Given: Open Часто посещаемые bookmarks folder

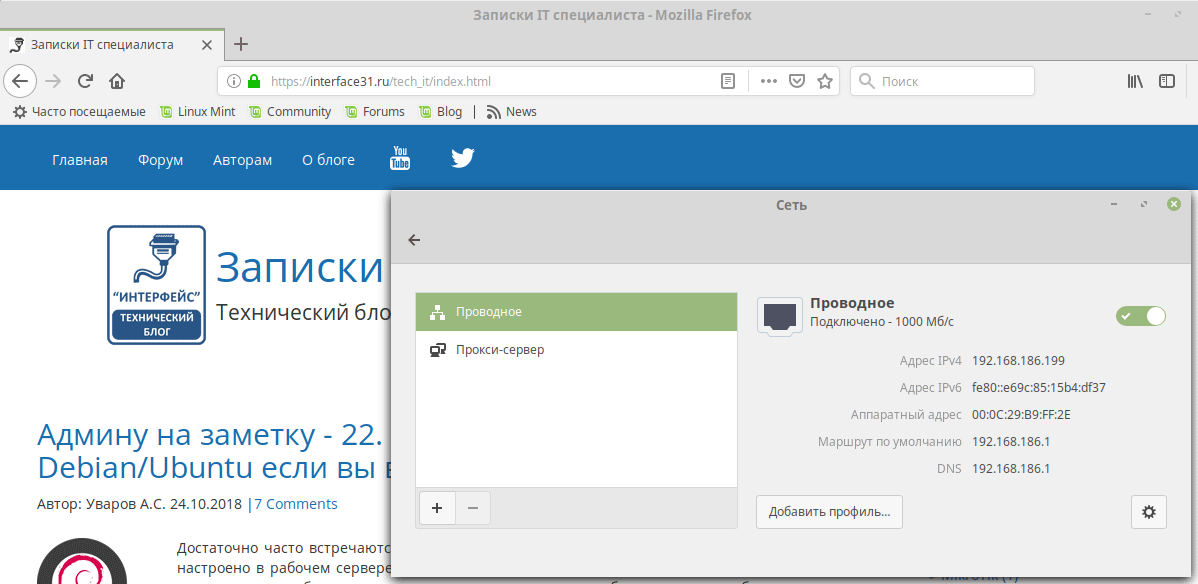Looking at the screenshot, I should pyautogui.click(x=79, y=112).
